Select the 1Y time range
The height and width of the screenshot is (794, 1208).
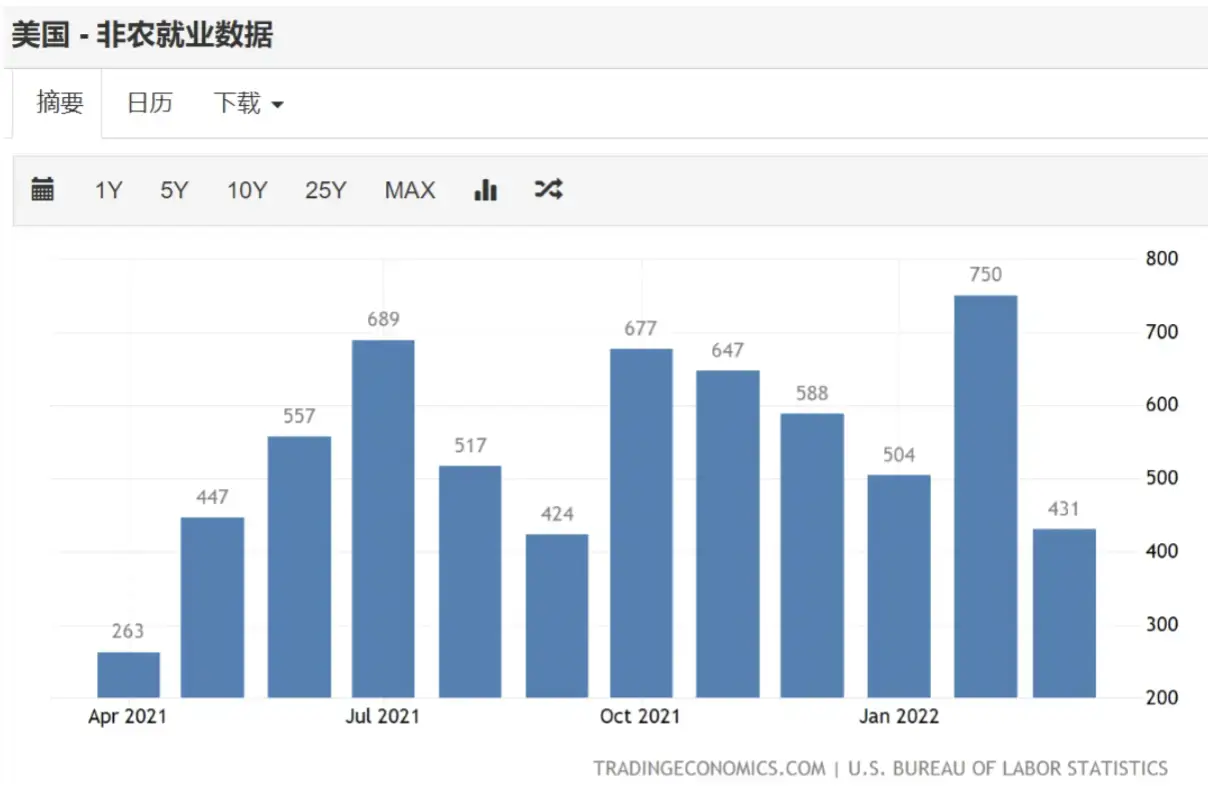pyautogui.click(x=108, y=190)
